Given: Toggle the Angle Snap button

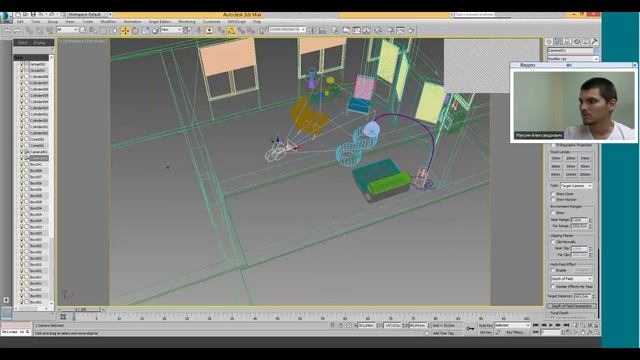Looking at the screenshot, I should [231, 31].
